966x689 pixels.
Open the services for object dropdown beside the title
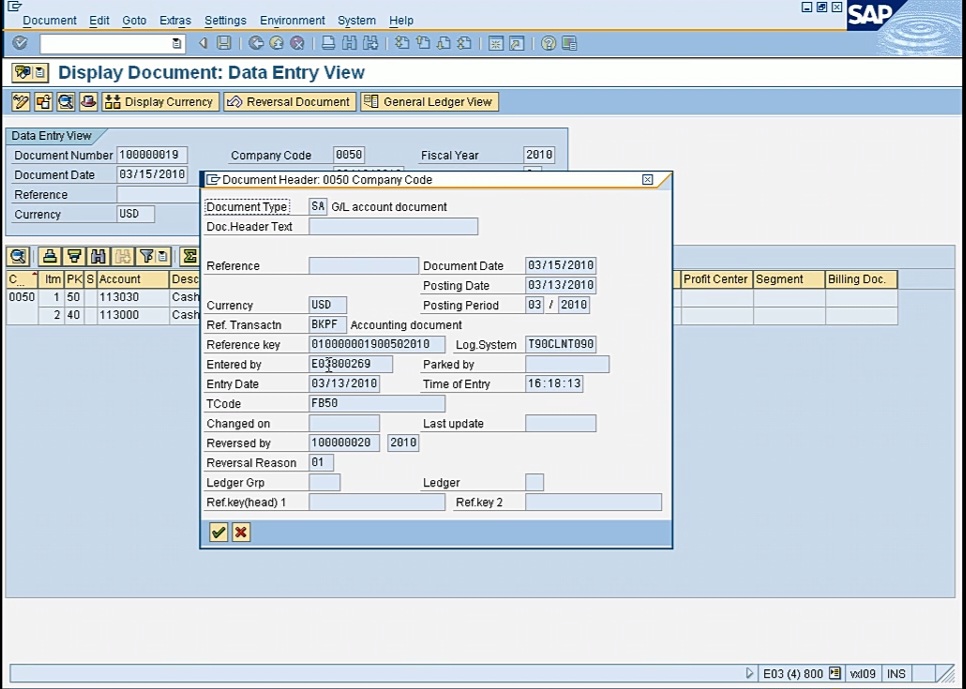(39, 73)
